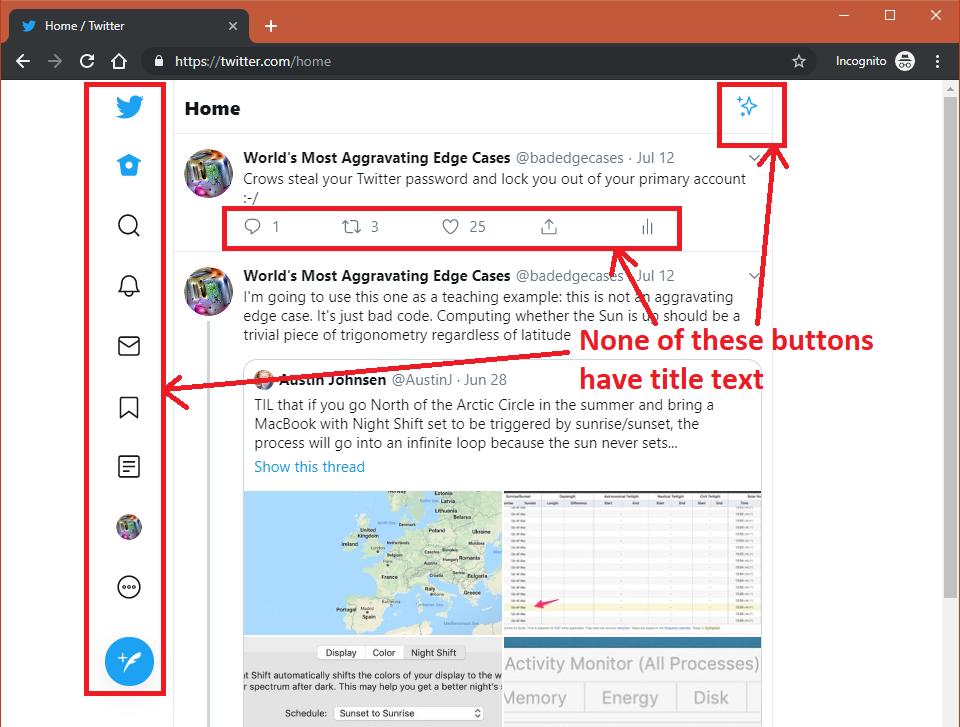Open Austin Johnsen quoted tweet author
960x727 pixels.
pos(332,380)
